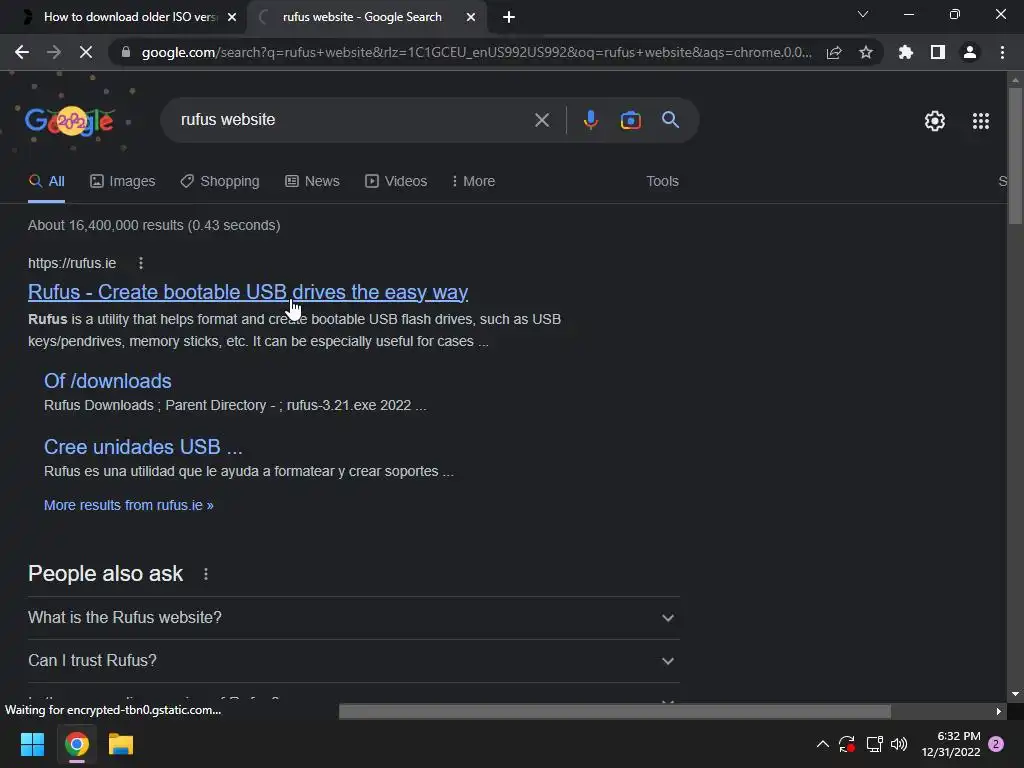
Task: Open Rufus - Create bootable USB drives link
Action: [x=248, y=292]
